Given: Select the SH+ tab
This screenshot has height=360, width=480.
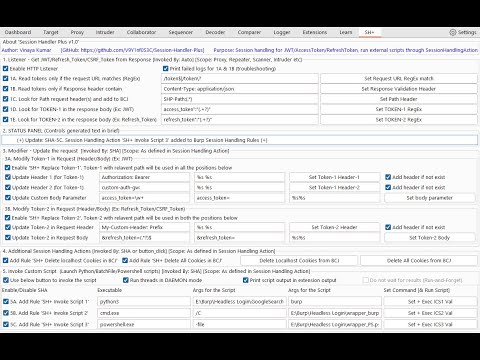Looking at the screenshot, I should point(369,32).
